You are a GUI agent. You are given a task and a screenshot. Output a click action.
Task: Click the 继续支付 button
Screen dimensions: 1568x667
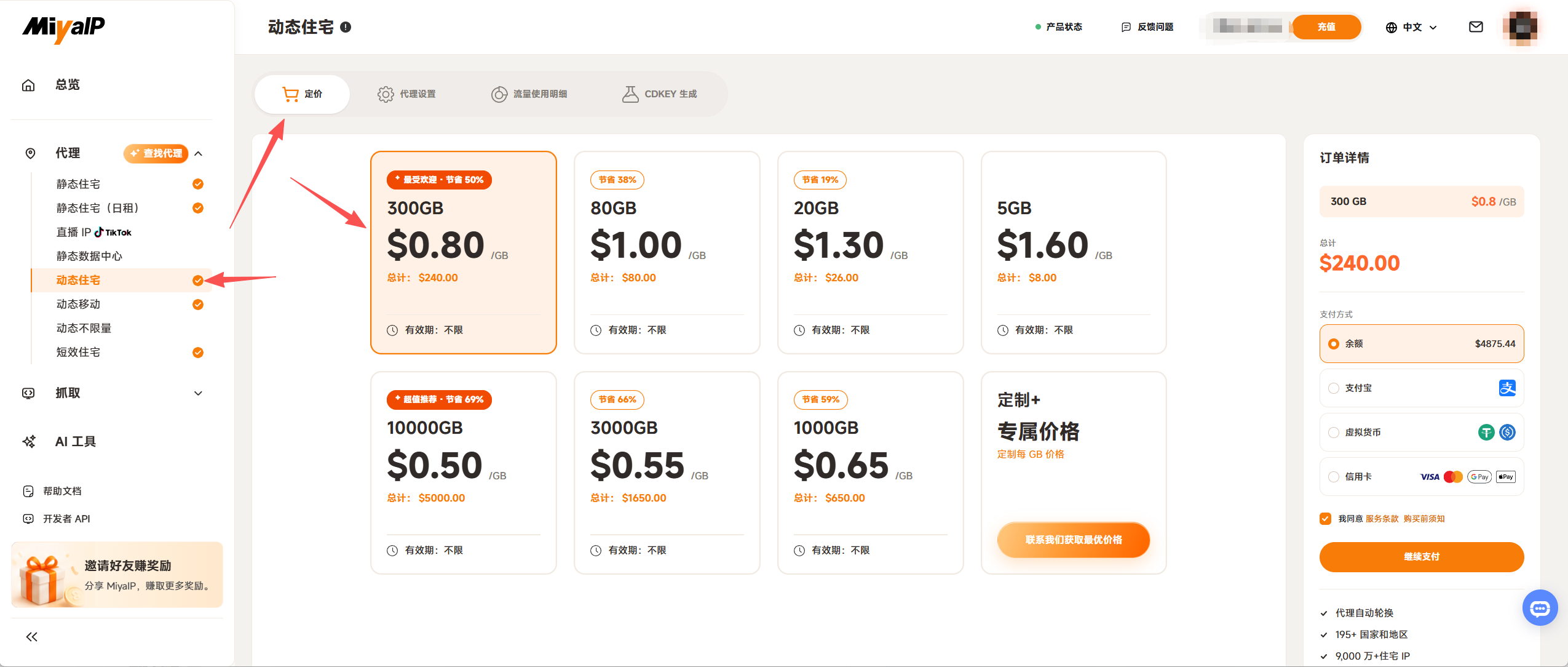coord(1422,557)
